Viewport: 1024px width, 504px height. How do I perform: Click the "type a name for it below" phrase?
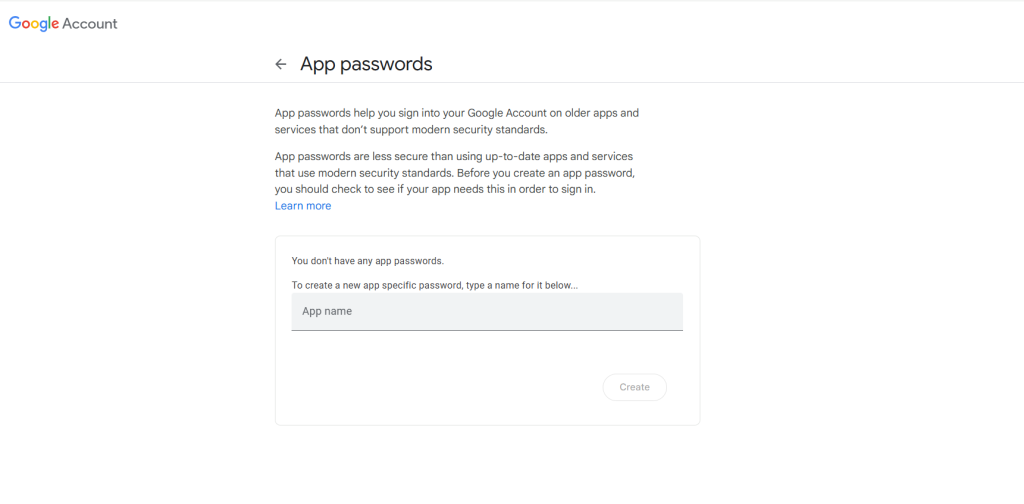point(522,285)
